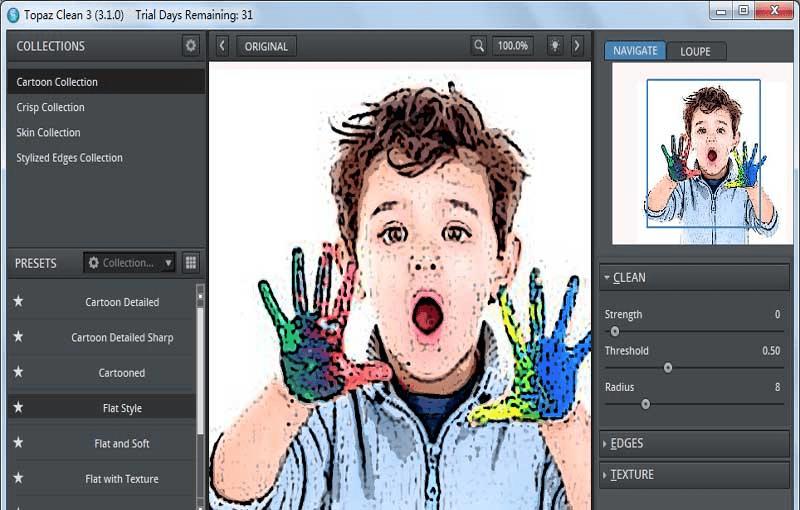Click the Threshold slider handle

(668, 368)
